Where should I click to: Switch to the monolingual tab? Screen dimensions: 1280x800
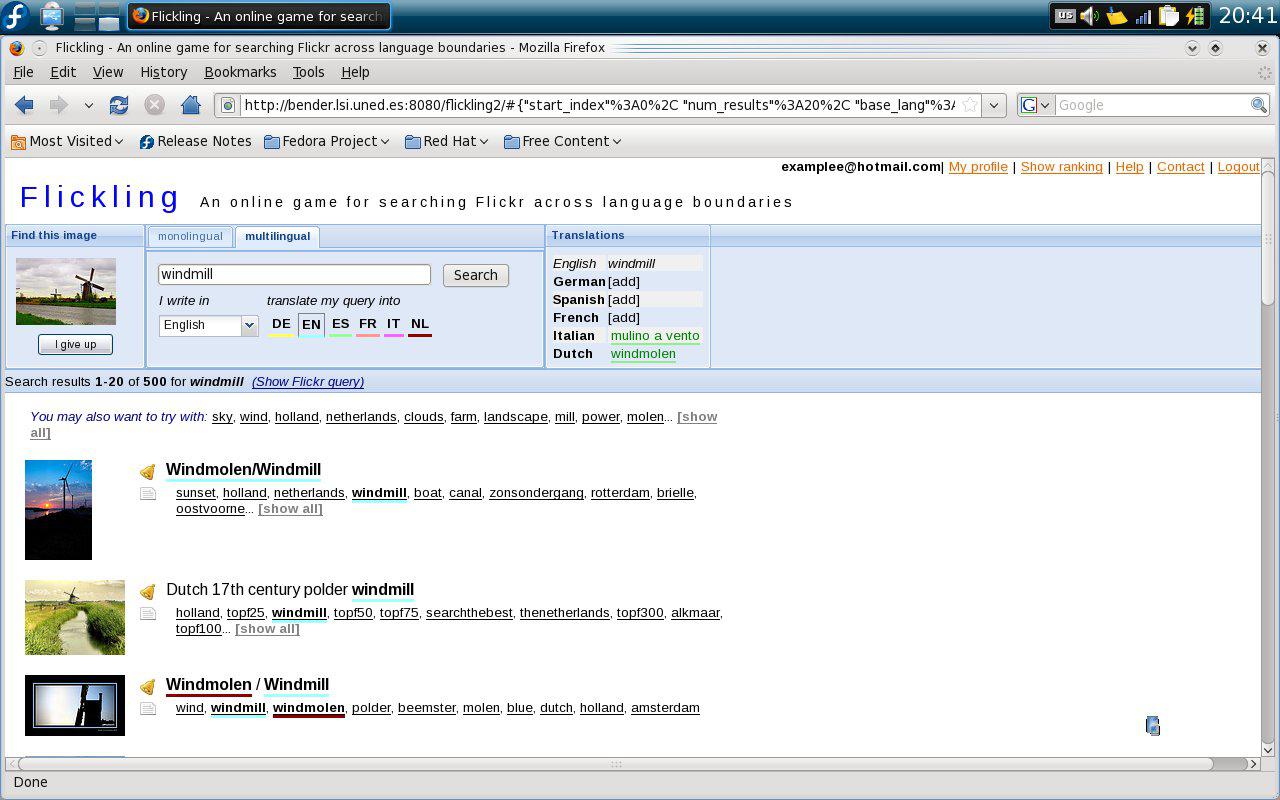190,237
